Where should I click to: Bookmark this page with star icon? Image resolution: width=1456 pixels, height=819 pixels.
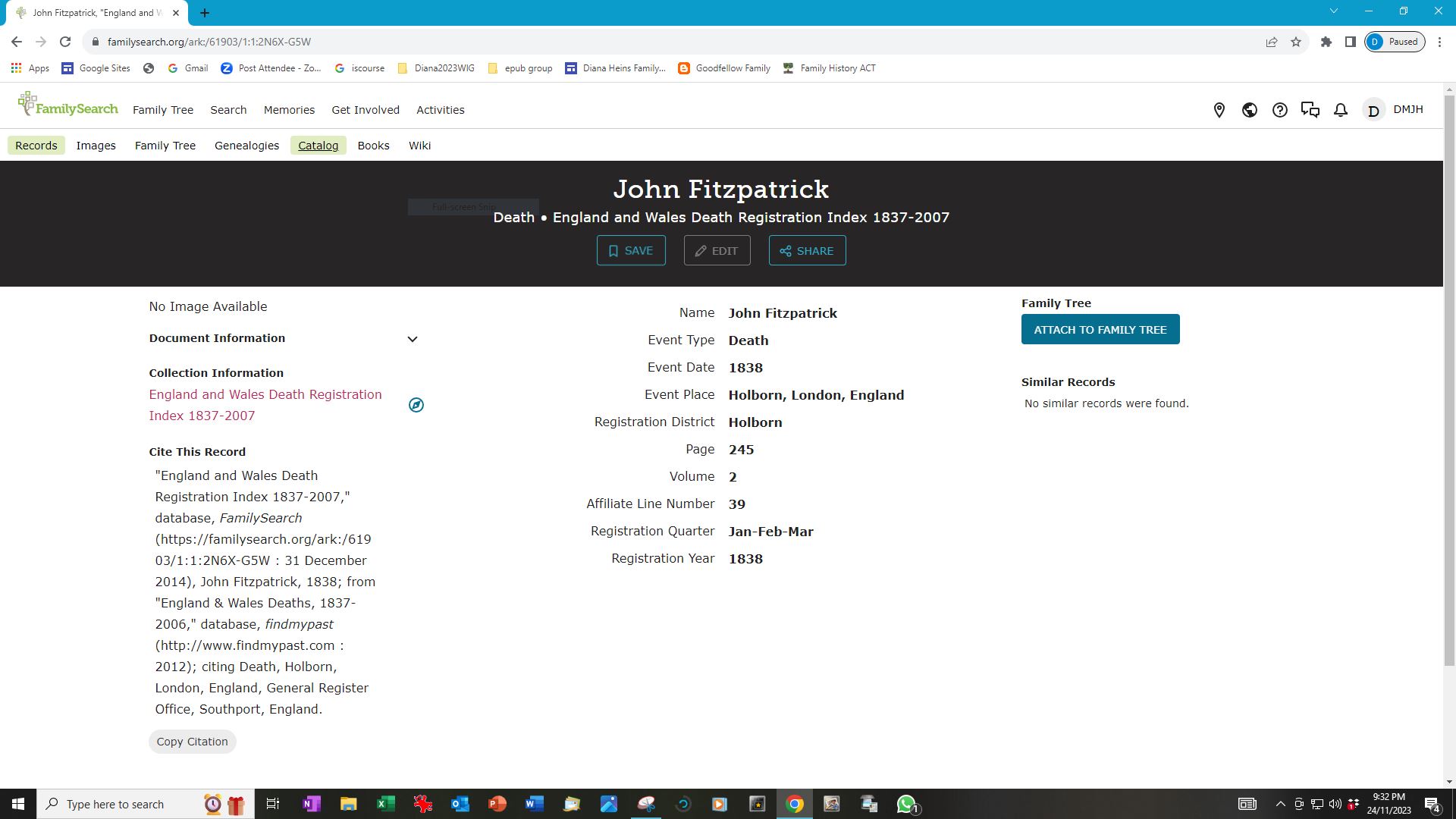tap(1296, 42)
